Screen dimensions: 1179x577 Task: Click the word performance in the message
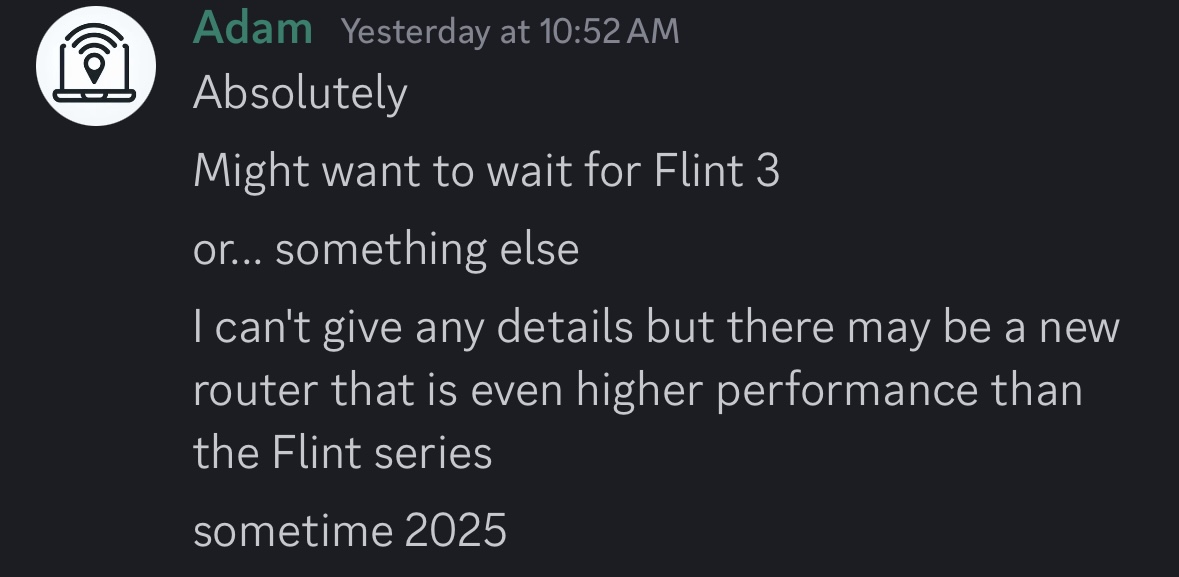click(x=847, y=392)
